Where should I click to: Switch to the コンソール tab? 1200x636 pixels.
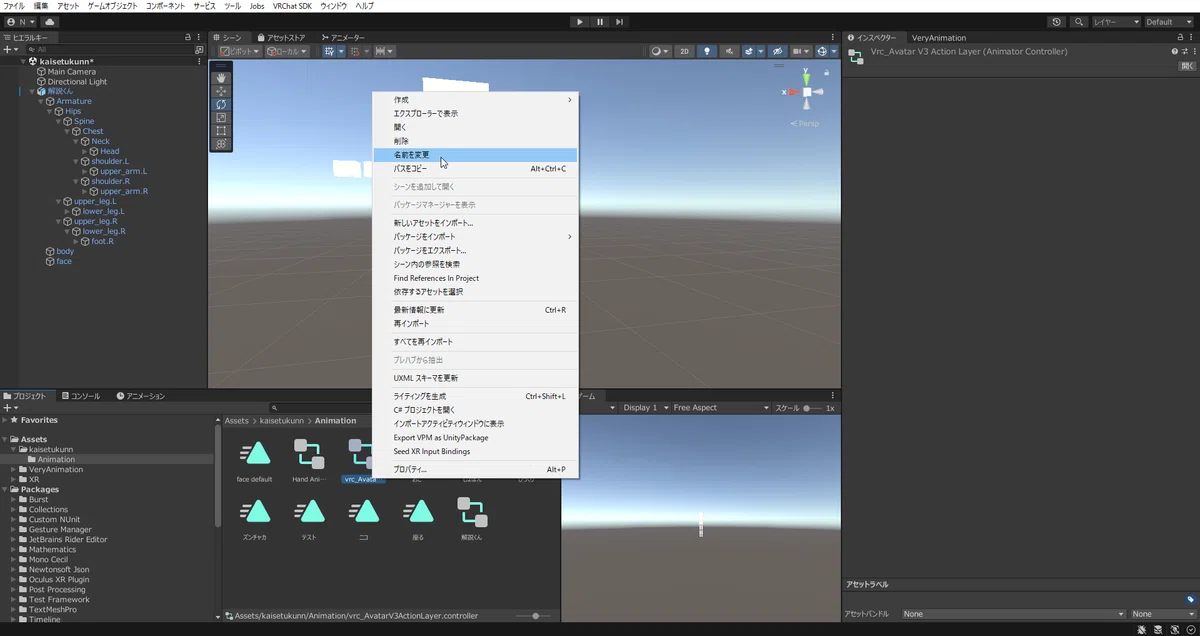click(x=80, y=396)
